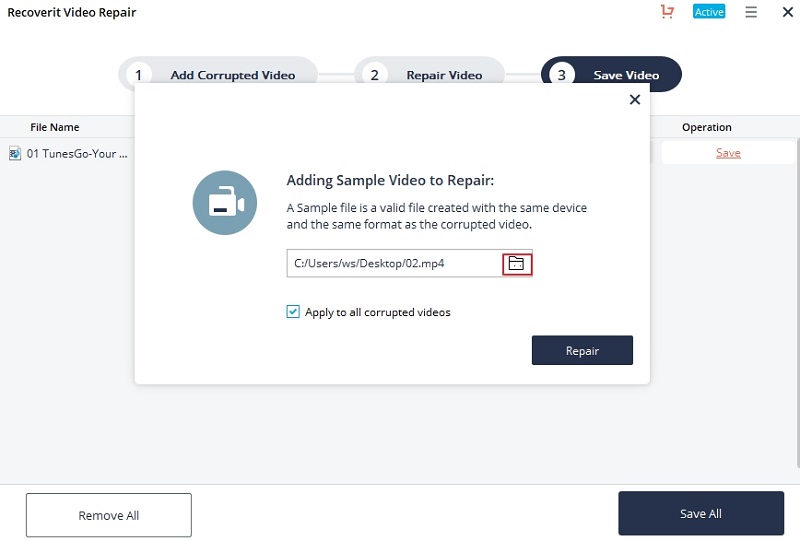This screenshot has height=541, width=800.
Task: Click the vertical scrollbar on the right
Action: tap(797, 301)
